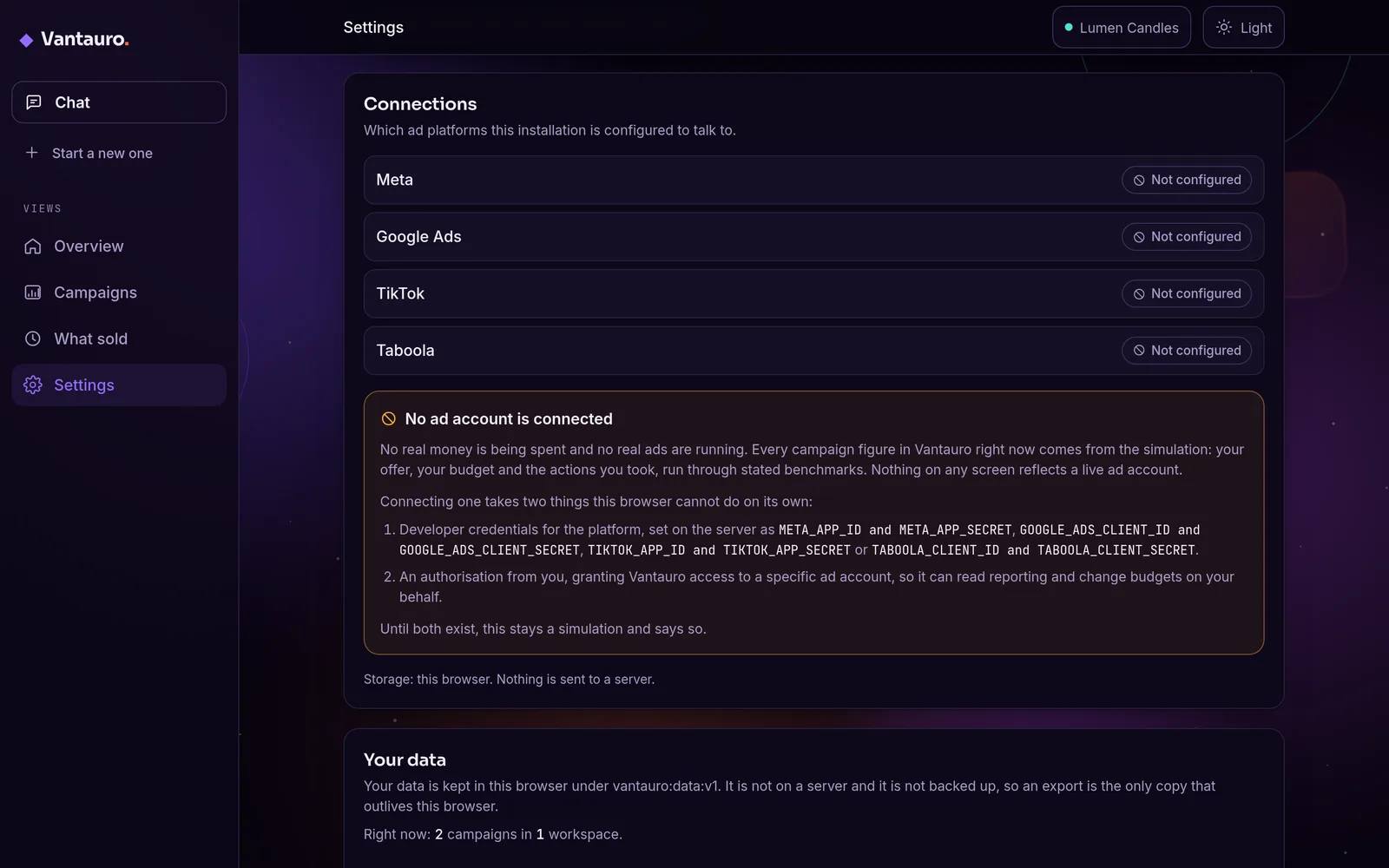Click the chat bubble icon
Image resolution: width=1389 pixels, height=868 pixels.
pos(34,102)
